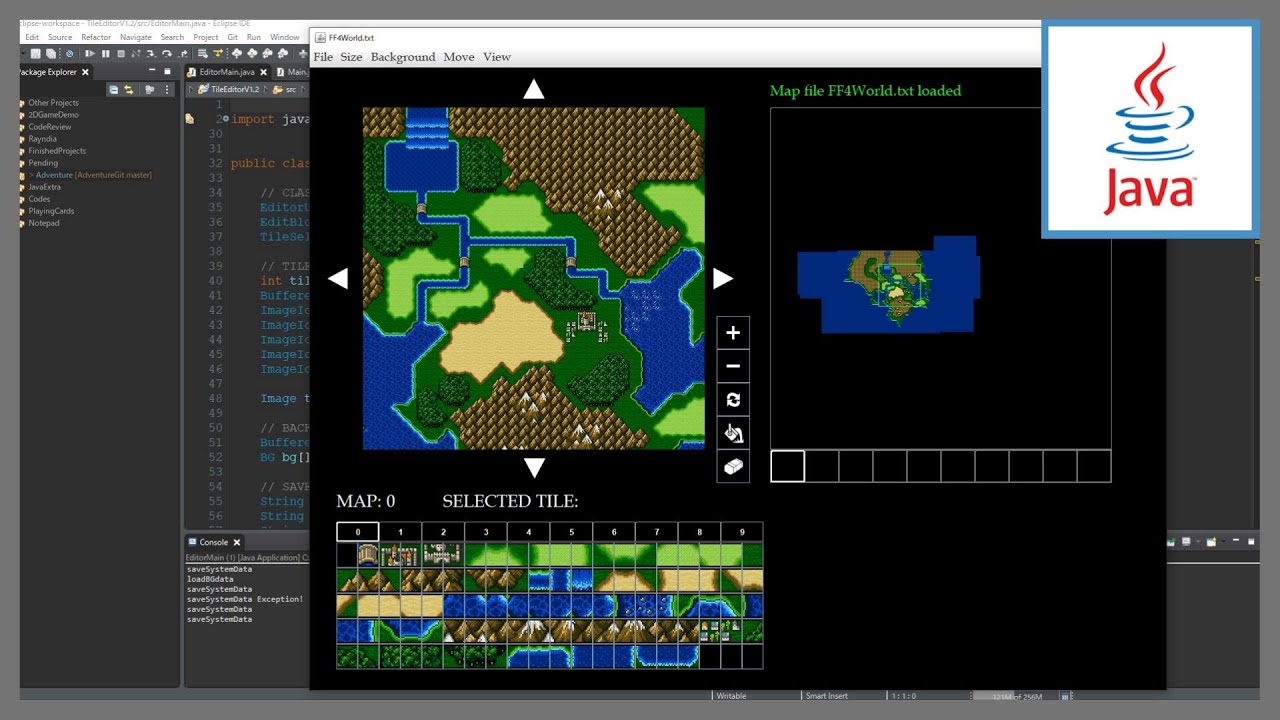Open the View menu in tile editor
This screenshot has width=1280, height=720.
point(497,57)
